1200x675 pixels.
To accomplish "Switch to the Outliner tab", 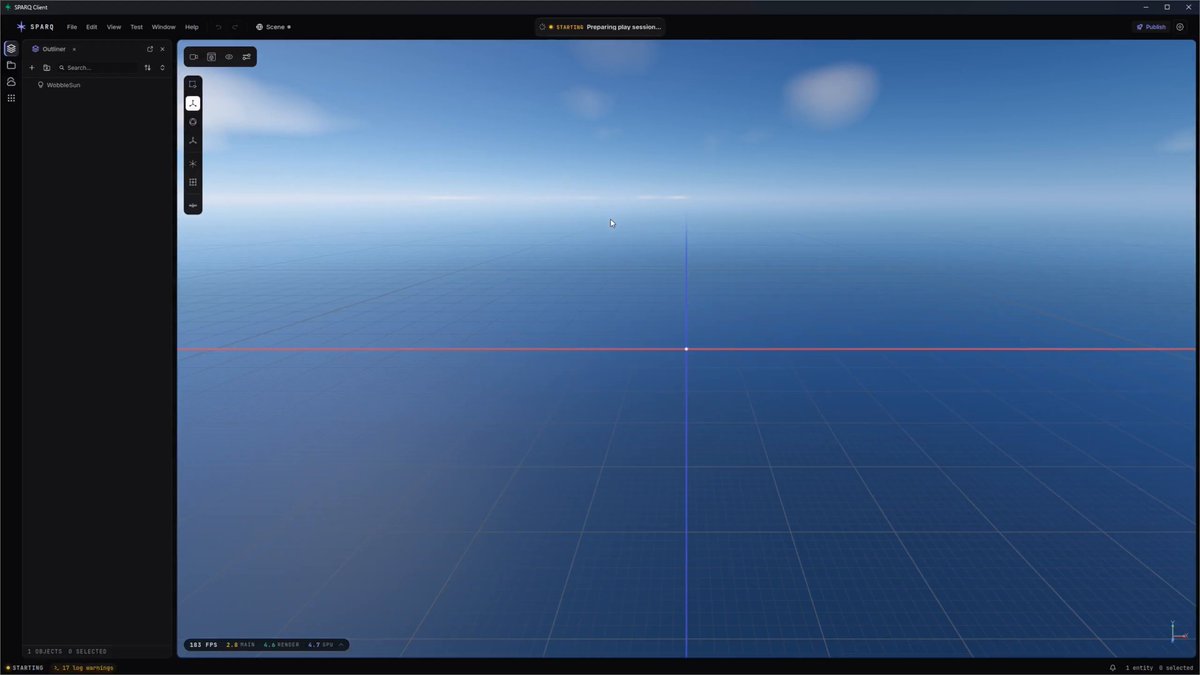I will pyautogui.click(x=53, y=49).
